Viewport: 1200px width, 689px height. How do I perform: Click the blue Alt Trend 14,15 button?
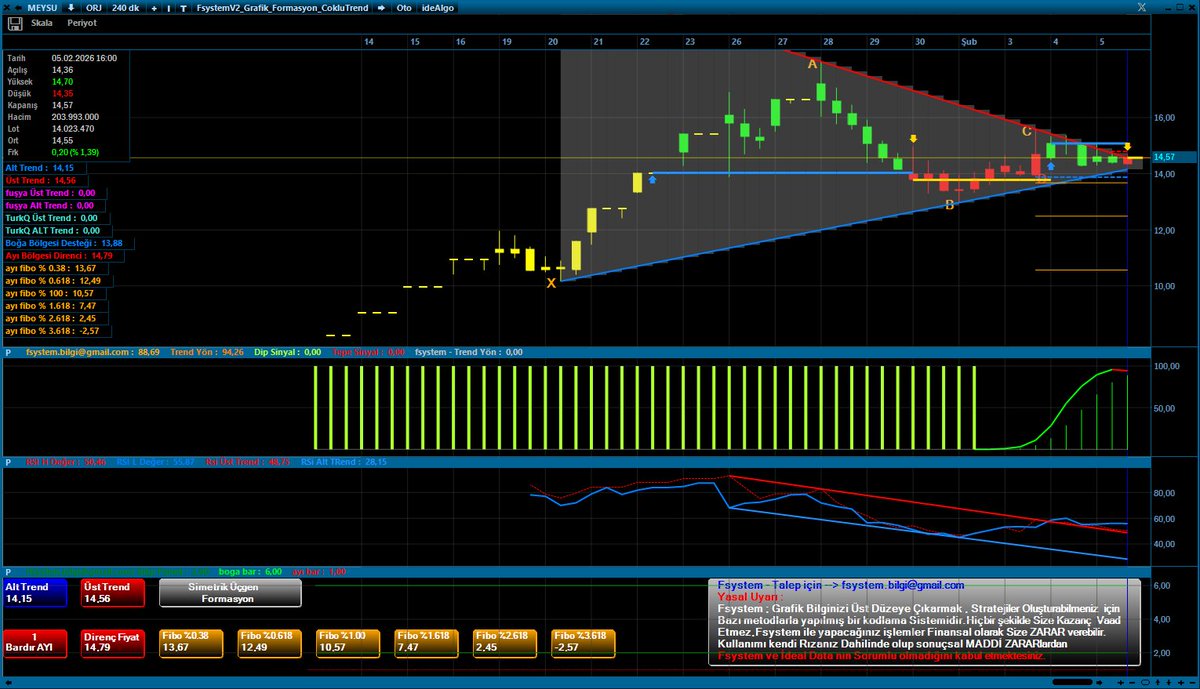[x=35, y=593]
